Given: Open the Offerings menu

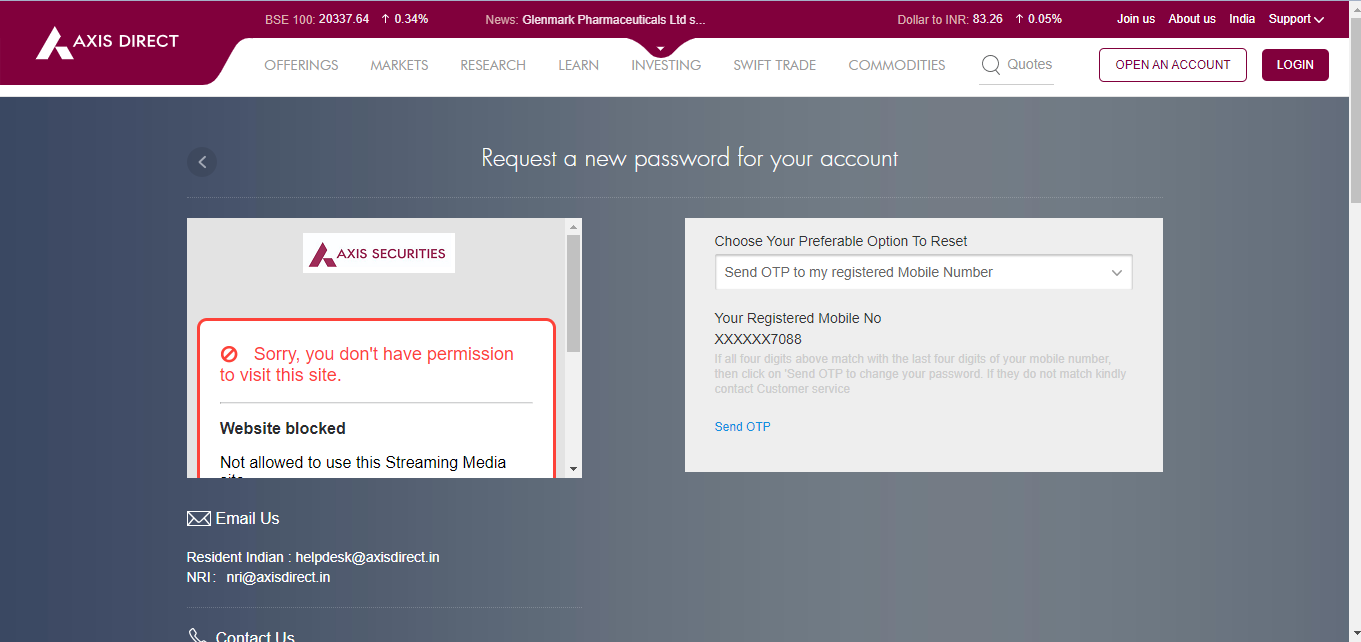Looking at the screenshot, I should point(301,65).
